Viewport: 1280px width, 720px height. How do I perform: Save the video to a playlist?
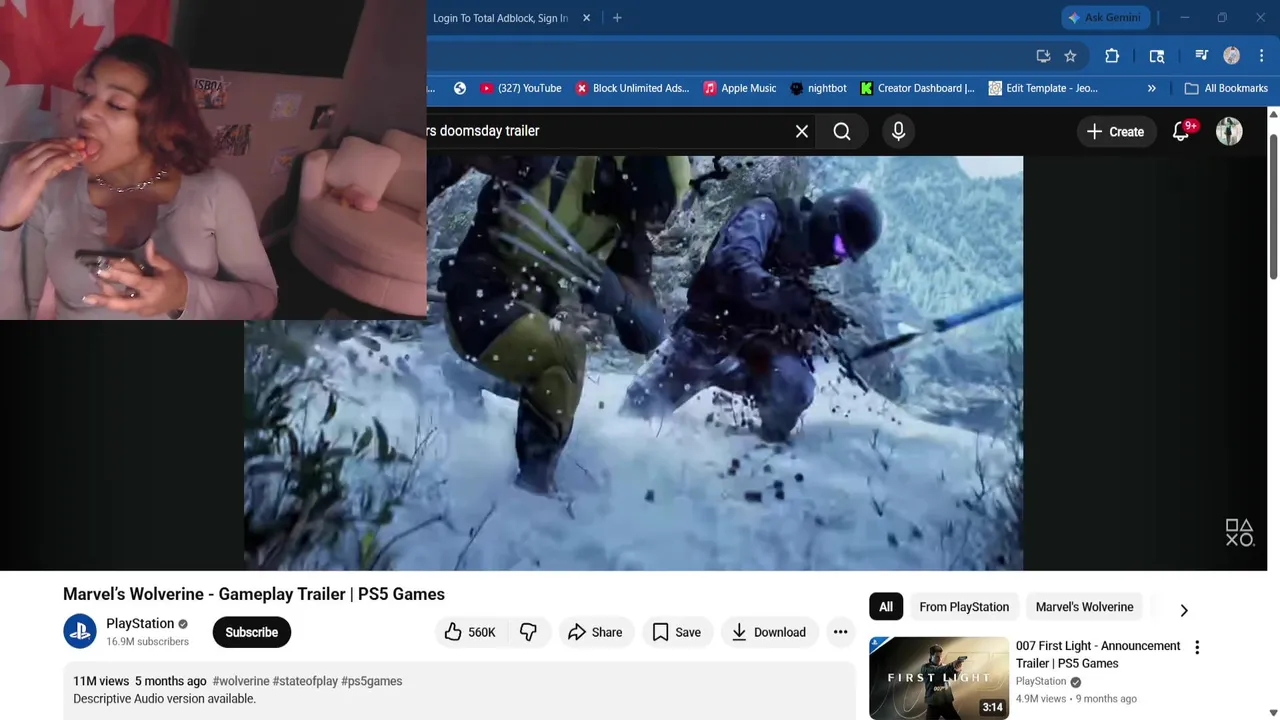coord(677,632)
